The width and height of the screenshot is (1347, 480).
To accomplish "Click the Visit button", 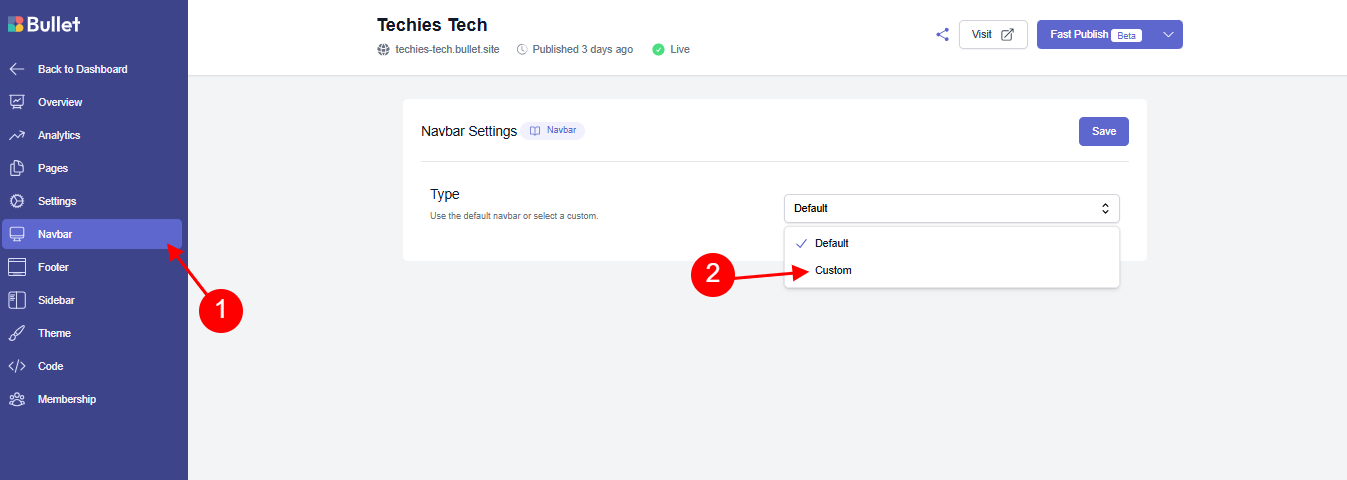I will tap(993, 34).
